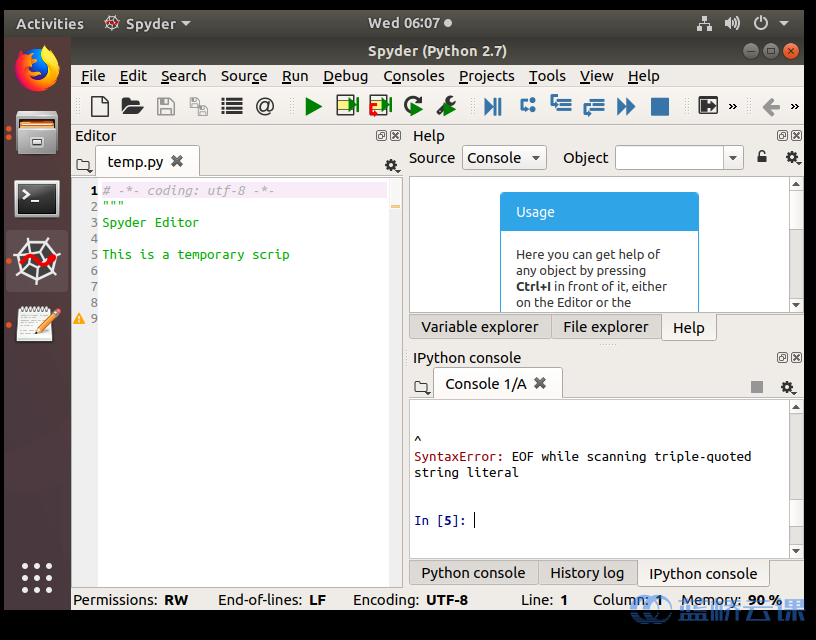Open Terminal from the dock
This screenshot has width=816, height=640.
pyautogui.click(x=37, y=198)
